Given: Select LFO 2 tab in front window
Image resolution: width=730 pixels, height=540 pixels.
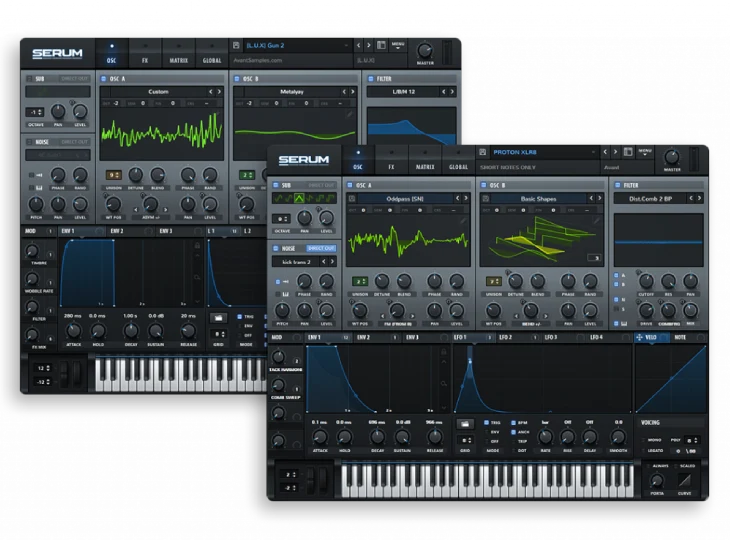Looking at the screenshot, I should (x=506, y=338).
